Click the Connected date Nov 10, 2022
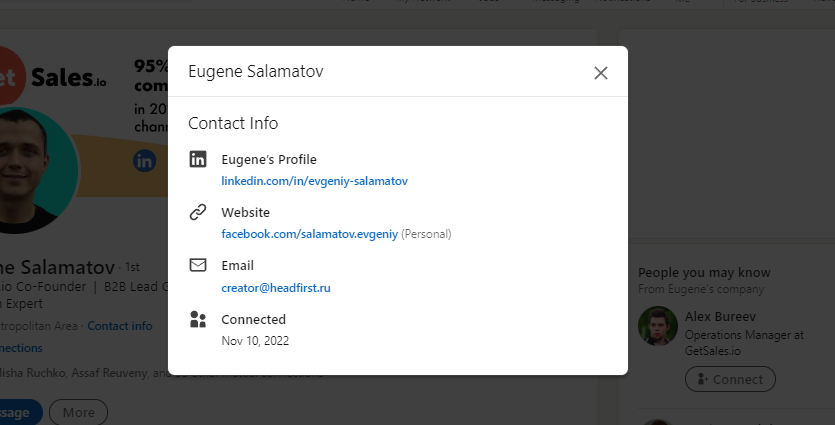Screen dimensions: 835x425 click(x=255, y=341)
